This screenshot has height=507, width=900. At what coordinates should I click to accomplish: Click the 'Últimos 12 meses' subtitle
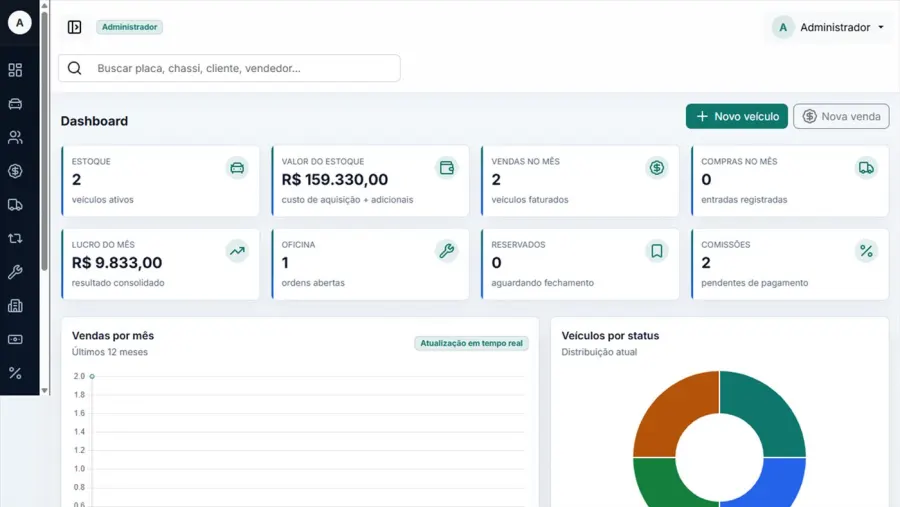tap(110, 352)
